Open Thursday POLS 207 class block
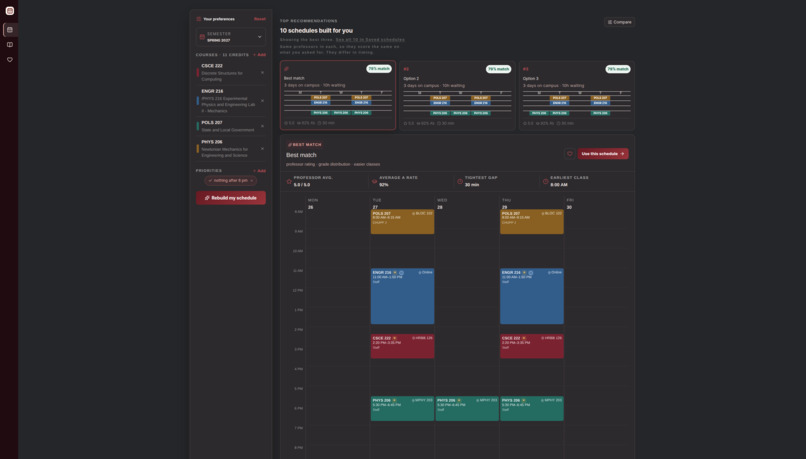 532,222
